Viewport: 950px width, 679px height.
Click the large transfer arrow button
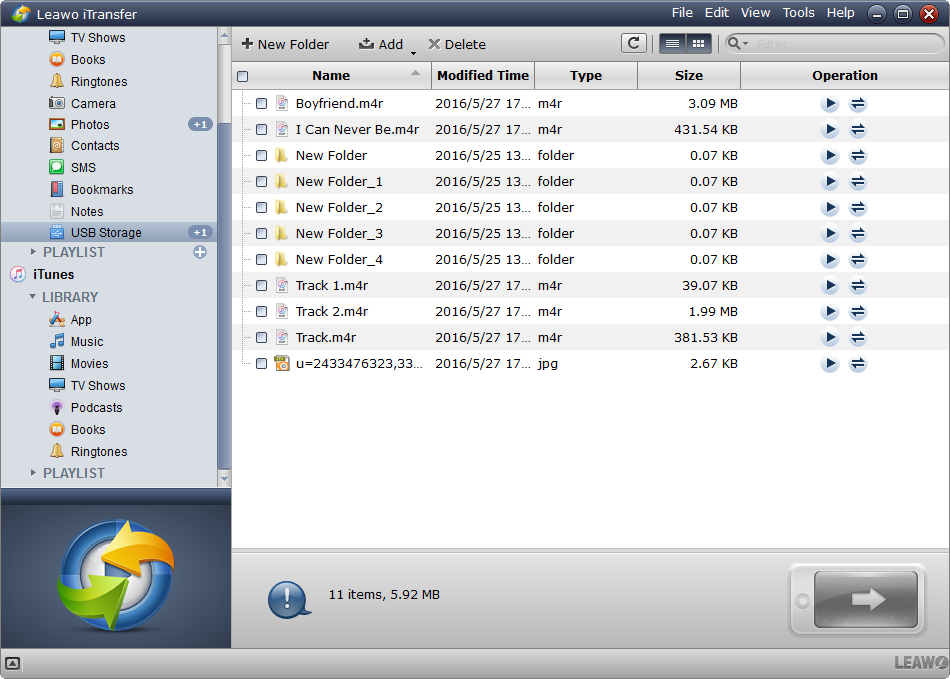(x=865, y=599)
